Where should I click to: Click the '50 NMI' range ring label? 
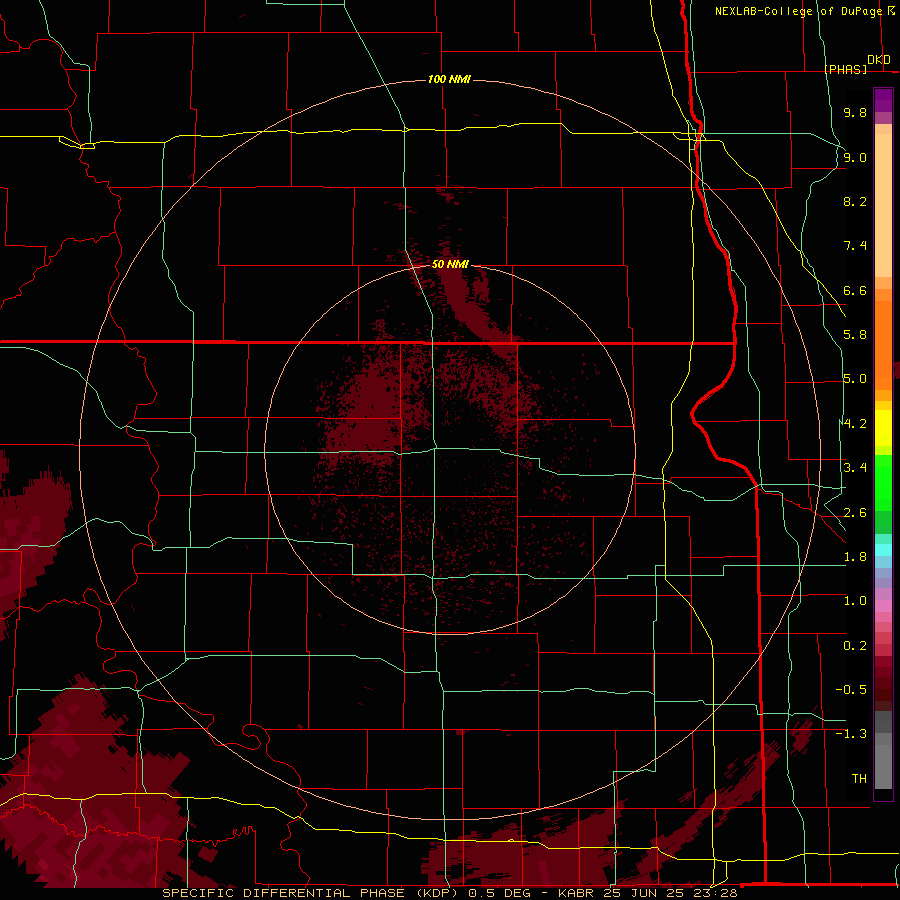(450, 264)
